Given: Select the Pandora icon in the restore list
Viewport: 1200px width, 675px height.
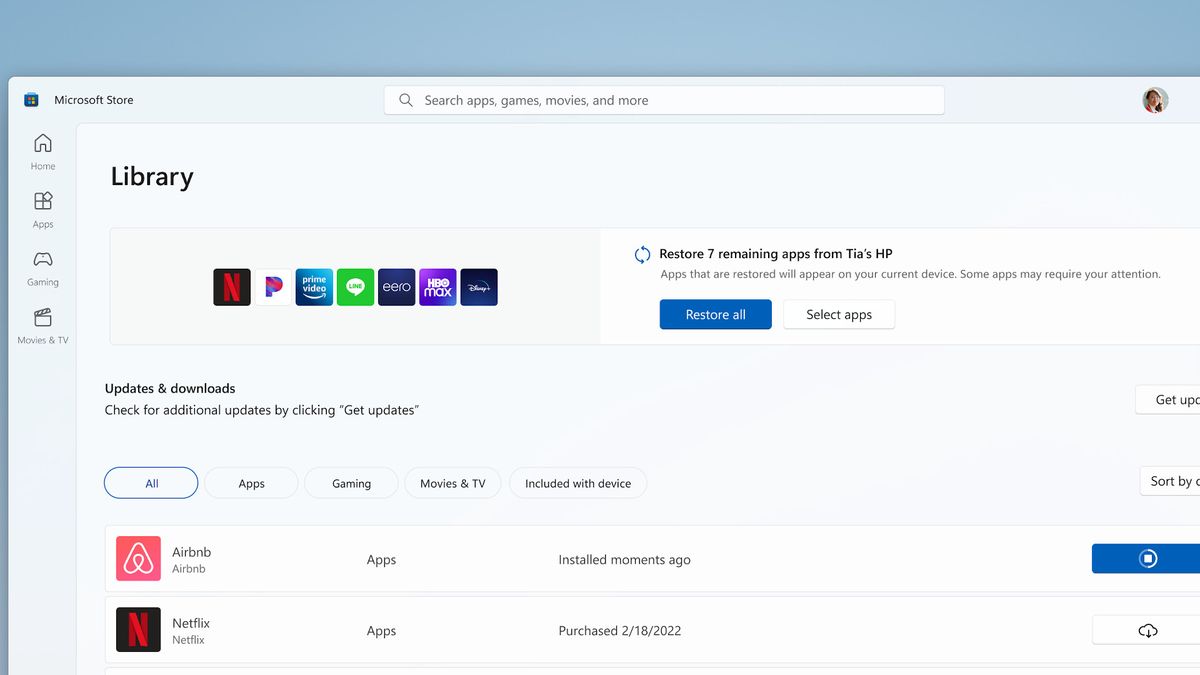Looking at the screenshot, I should tap(273, 287).
